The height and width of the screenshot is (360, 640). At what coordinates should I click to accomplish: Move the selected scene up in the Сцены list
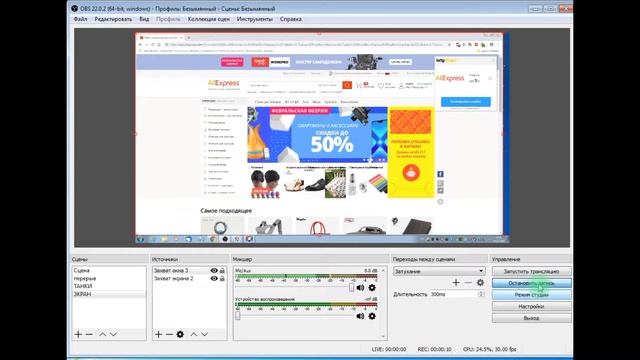coord(102,334)
